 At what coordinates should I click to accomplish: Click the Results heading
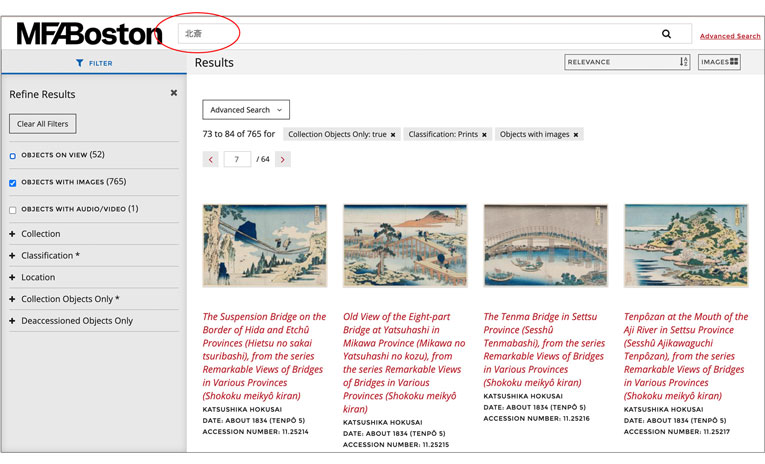[x=214, y=62]
